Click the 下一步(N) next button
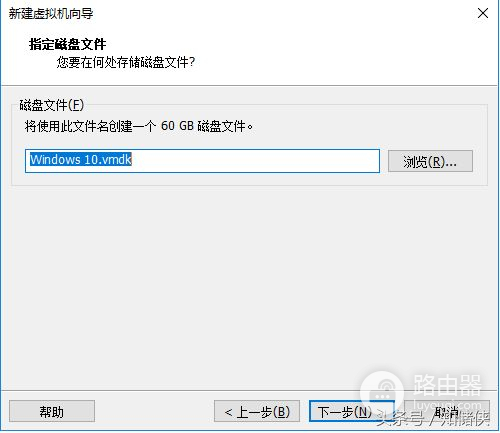Viewport: 500px width, 433px height. [x=352, y=411]
